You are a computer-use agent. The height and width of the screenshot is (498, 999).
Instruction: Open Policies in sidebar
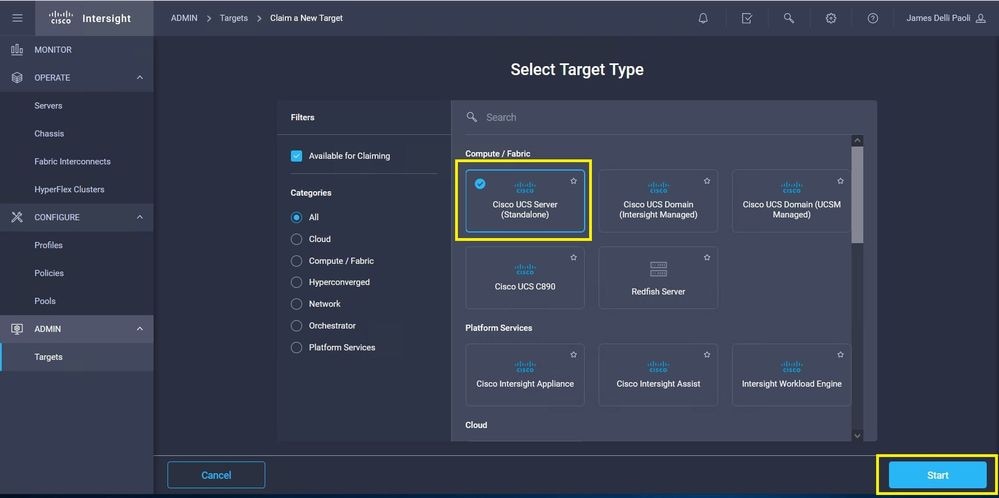click(76, 273)
